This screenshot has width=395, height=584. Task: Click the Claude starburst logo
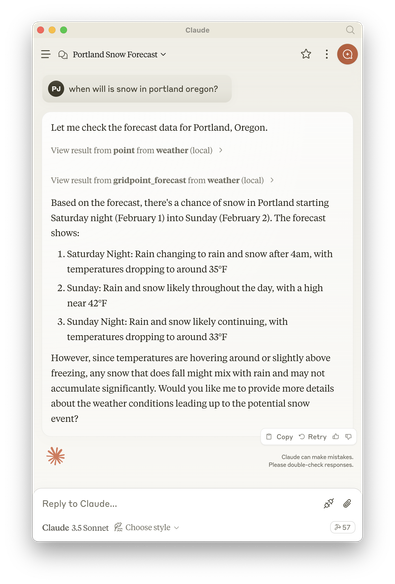click(56, 456)
